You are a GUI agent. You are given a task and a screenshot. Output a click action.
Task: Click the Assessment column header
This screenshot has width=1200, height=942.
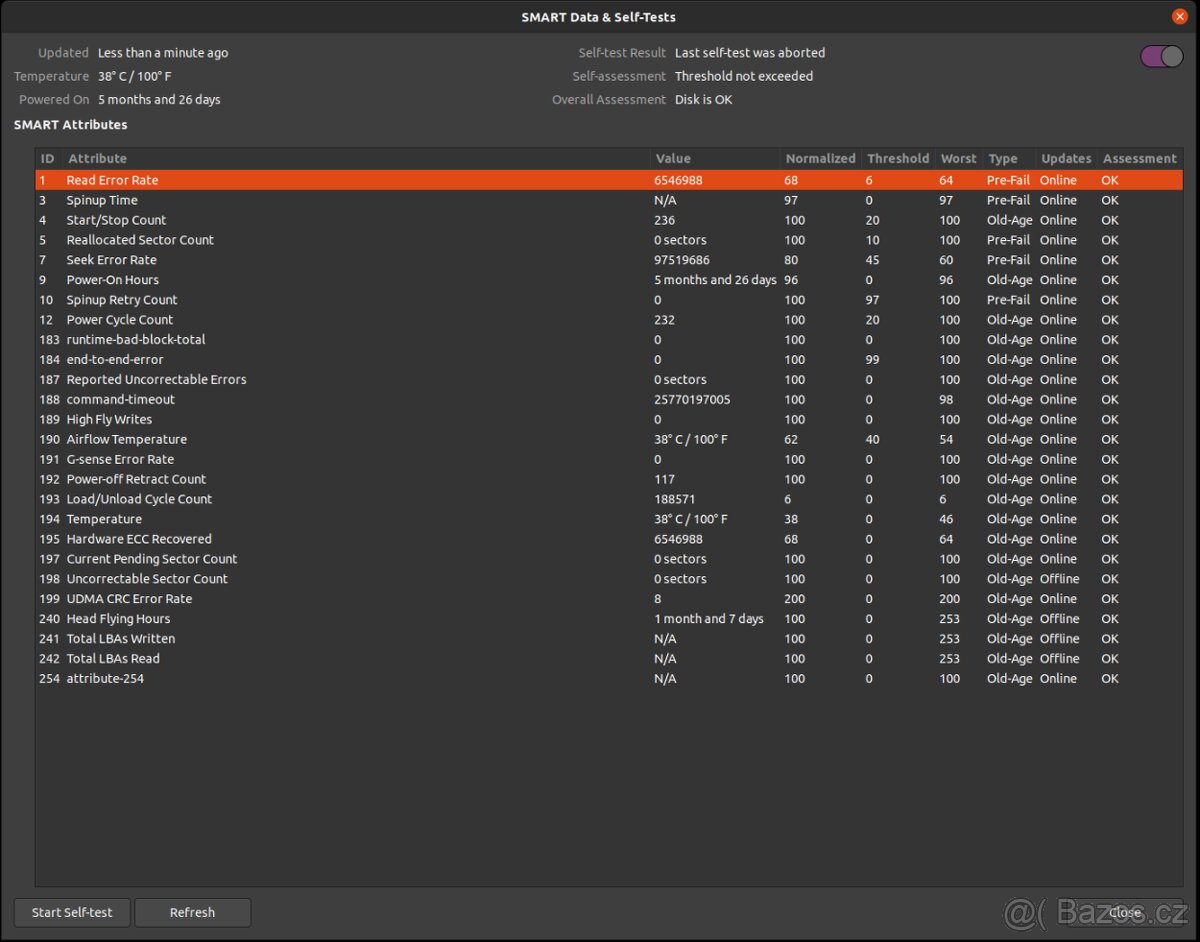tap(1139, 159)
